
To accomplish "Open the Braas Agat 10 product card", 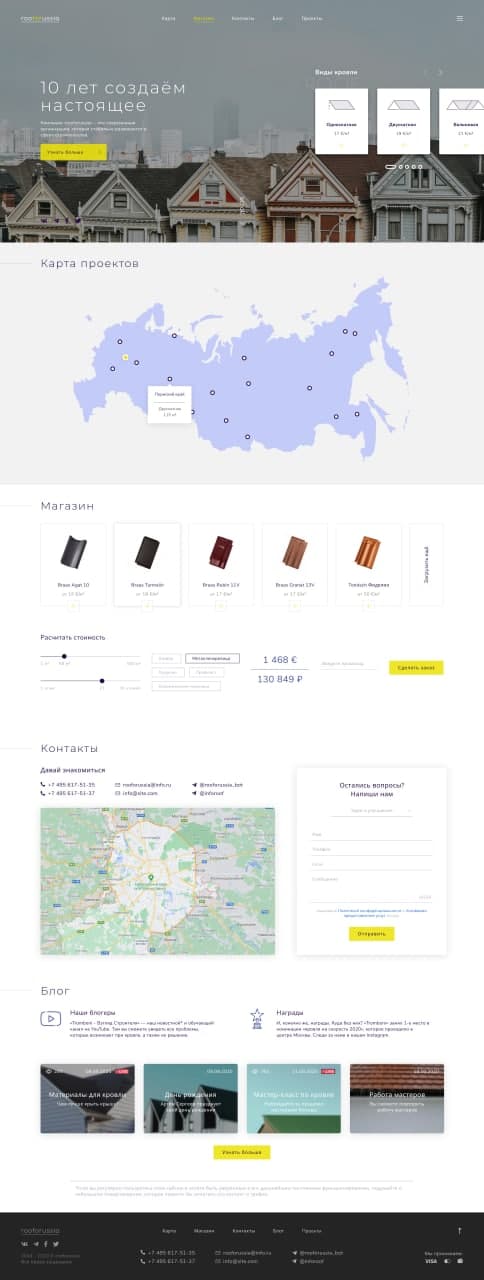I will (72, 565).
